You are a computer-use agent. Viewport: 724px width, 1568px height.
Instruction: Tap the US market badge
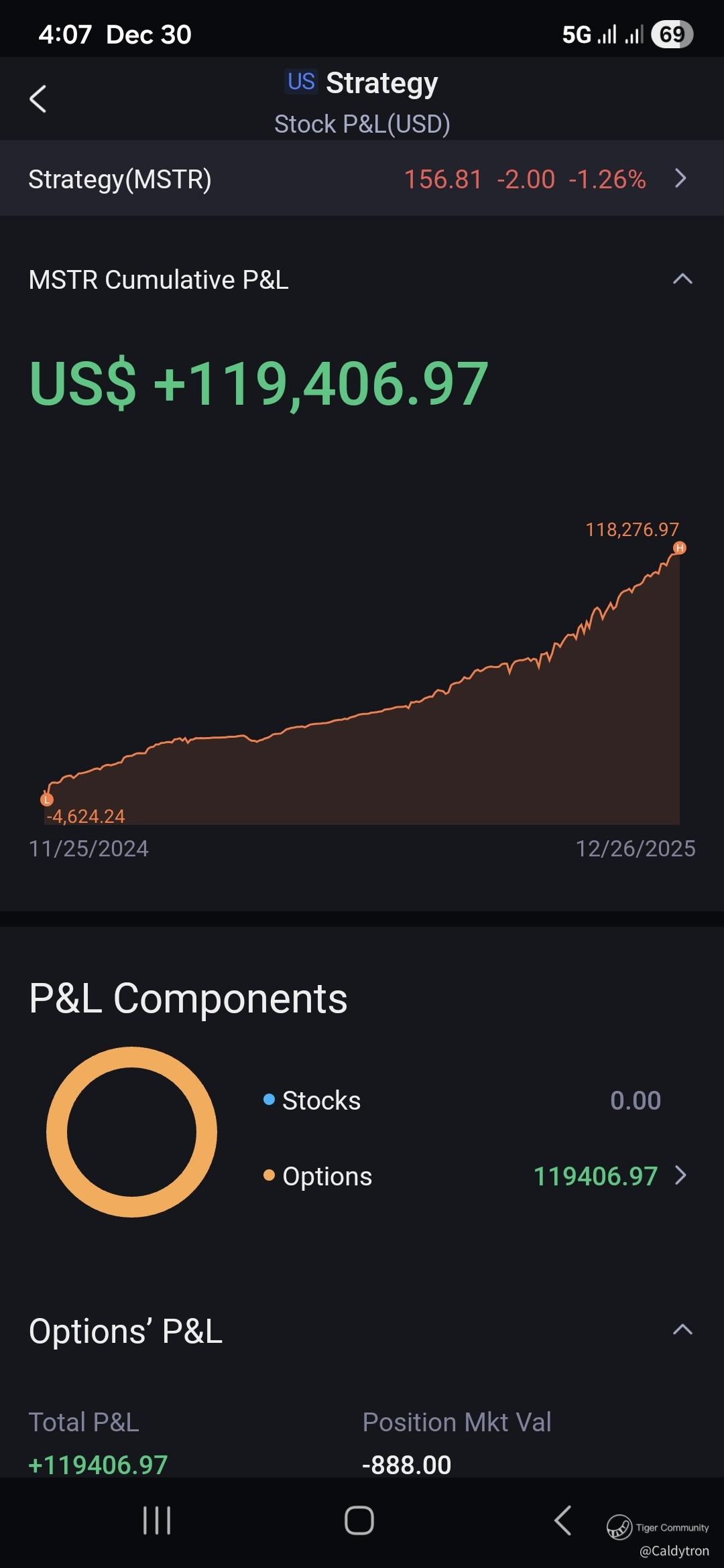pos(301,82)
